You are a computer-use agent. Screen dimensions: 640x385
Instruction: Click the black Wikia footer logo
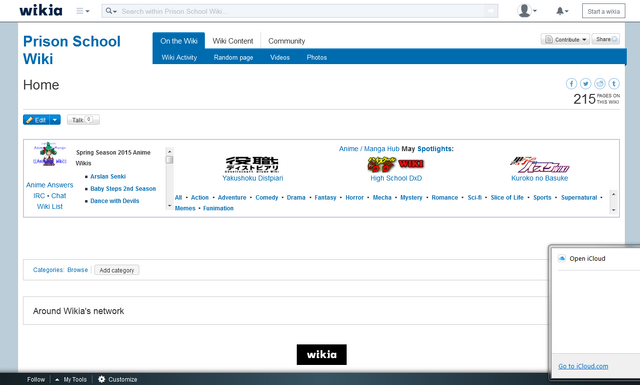(322, 354)
